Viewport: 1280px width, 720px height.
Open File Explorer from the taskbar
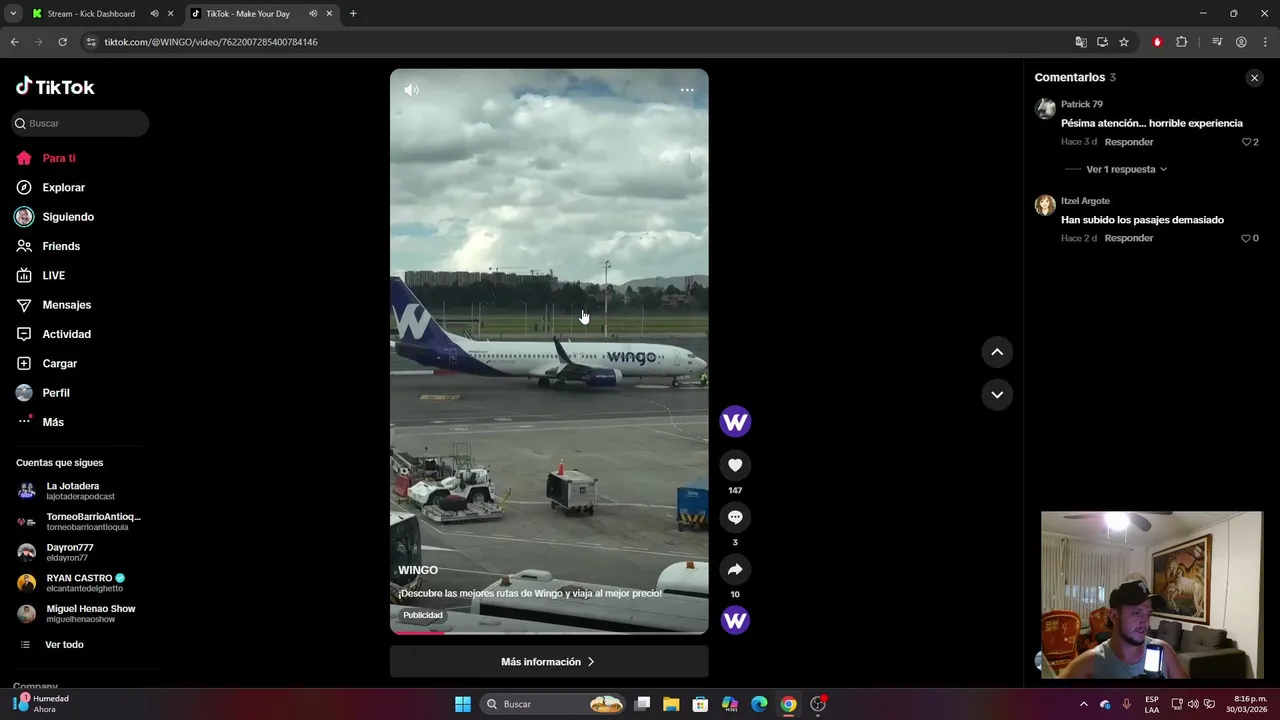pyautogui.click(x=671, y=704)
